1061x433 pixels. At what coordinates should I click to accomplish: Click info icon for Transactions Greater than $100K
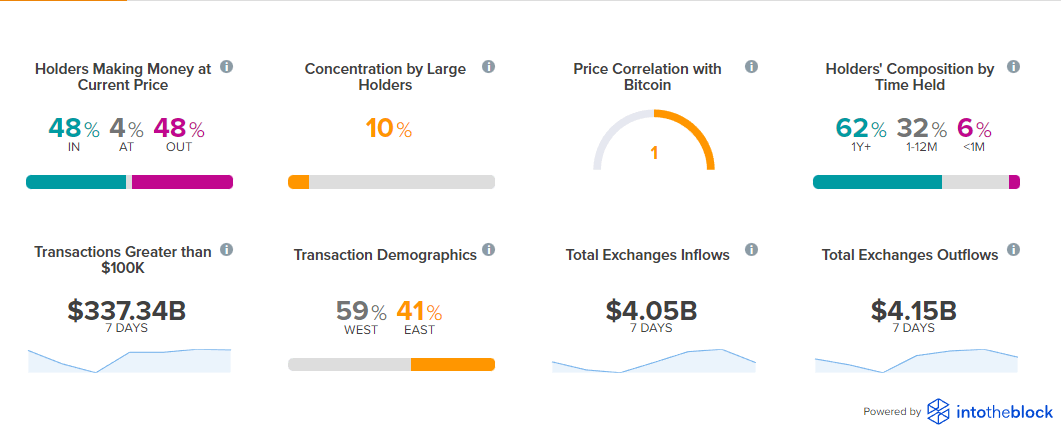(227, 249)
